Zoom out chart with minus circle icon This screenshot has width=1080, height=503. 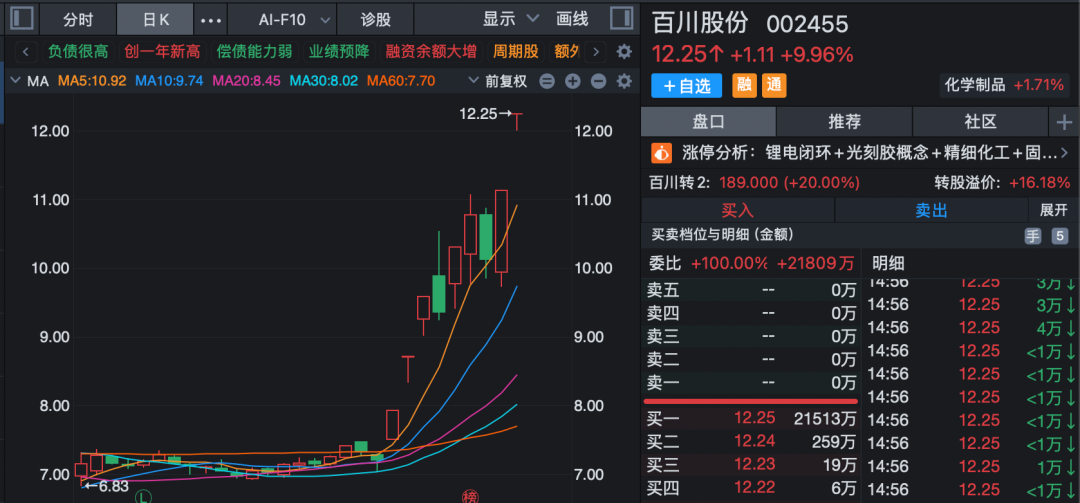point(598,81)
